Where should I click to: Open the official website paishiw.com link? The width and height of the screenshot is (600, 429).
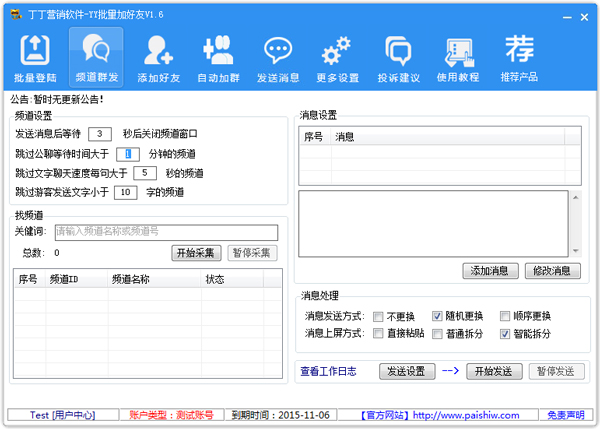coord(439,415)
